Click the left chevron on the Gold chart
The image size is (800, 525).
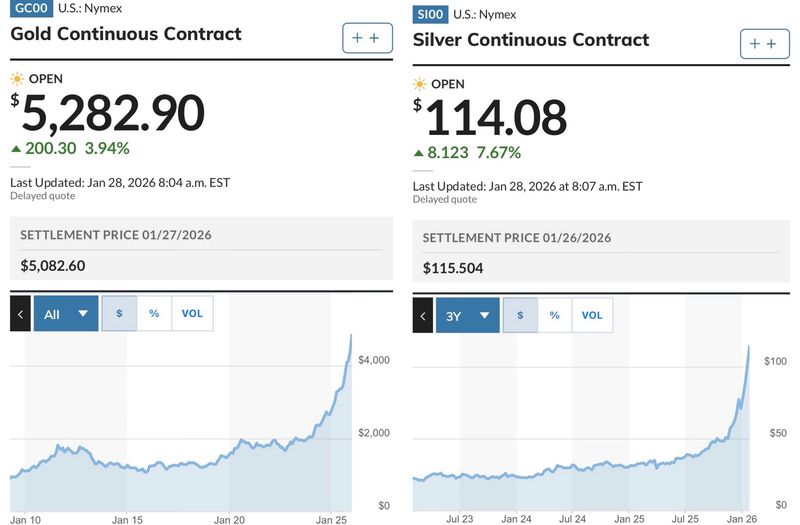20,314
